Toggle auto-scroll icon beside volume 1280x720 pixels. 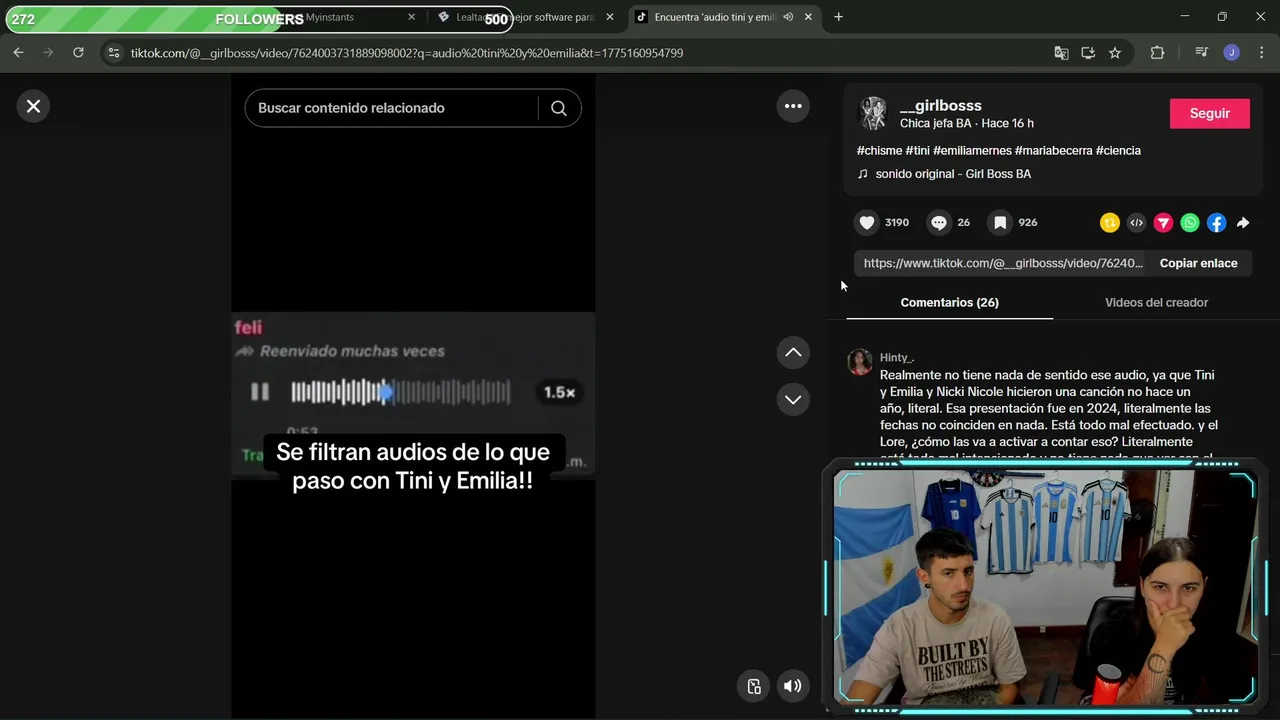(754, 686)
